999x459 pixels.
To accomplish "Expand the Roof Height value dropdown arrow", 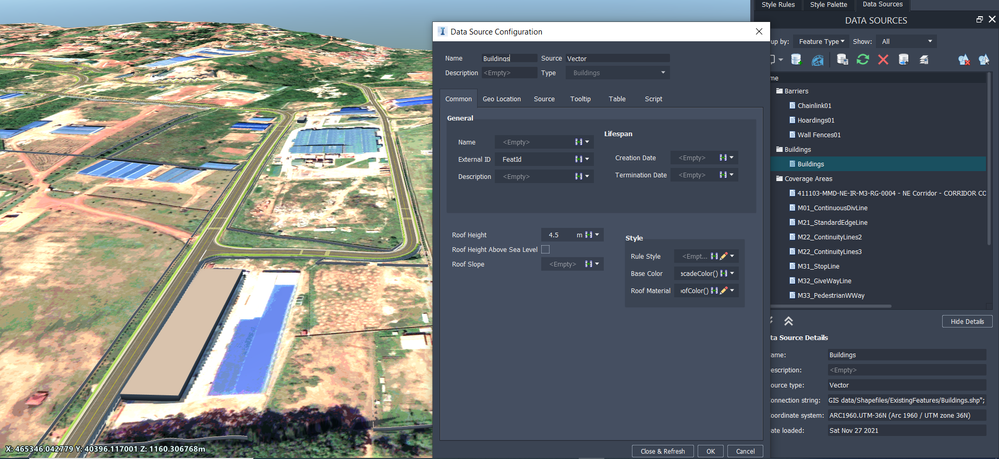I will tap(597, 235).
